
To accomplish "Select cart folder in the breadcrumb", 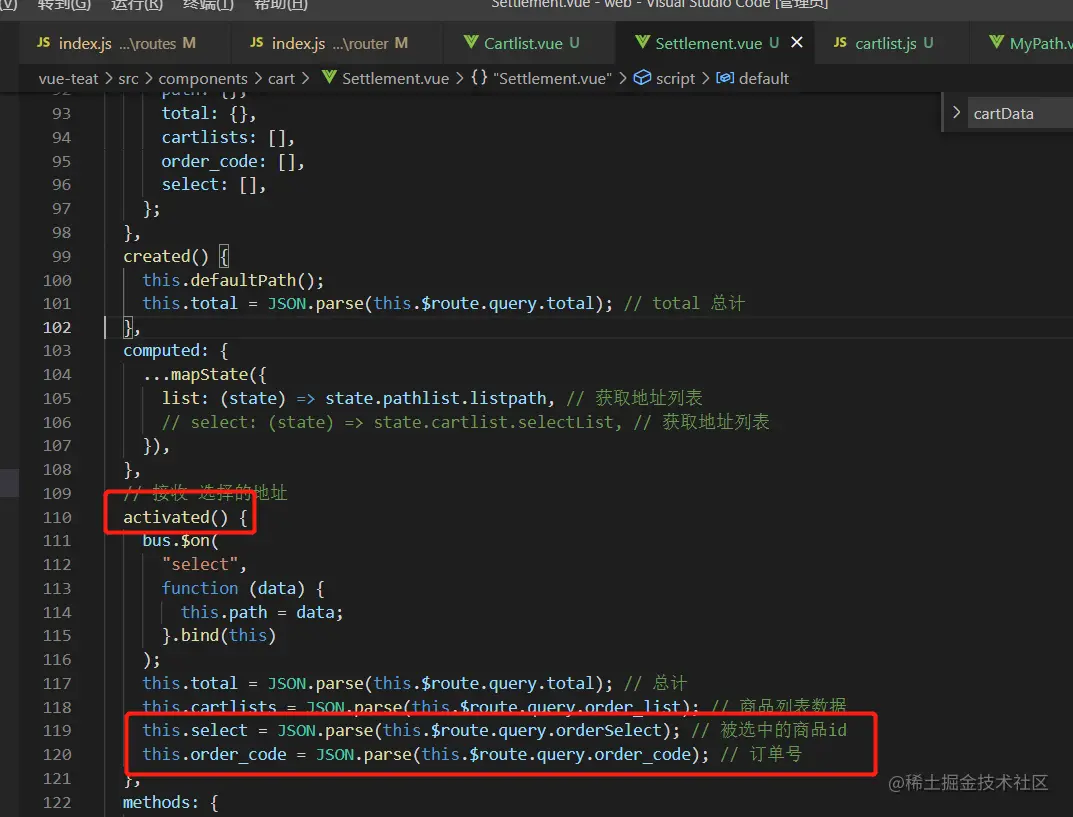I will pos(281,79).
